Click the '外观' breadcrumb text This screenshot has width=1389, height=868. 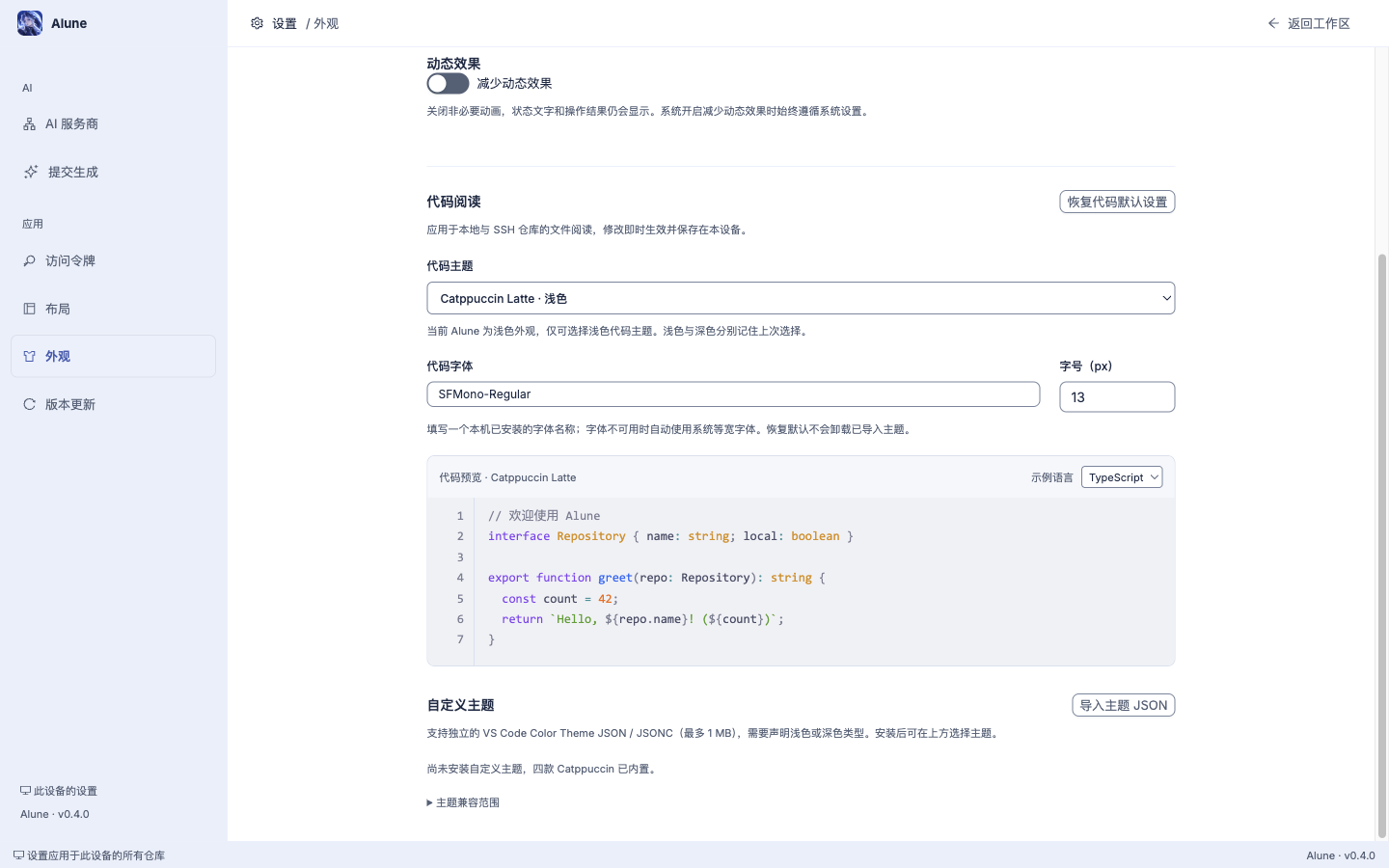(326, 23)
